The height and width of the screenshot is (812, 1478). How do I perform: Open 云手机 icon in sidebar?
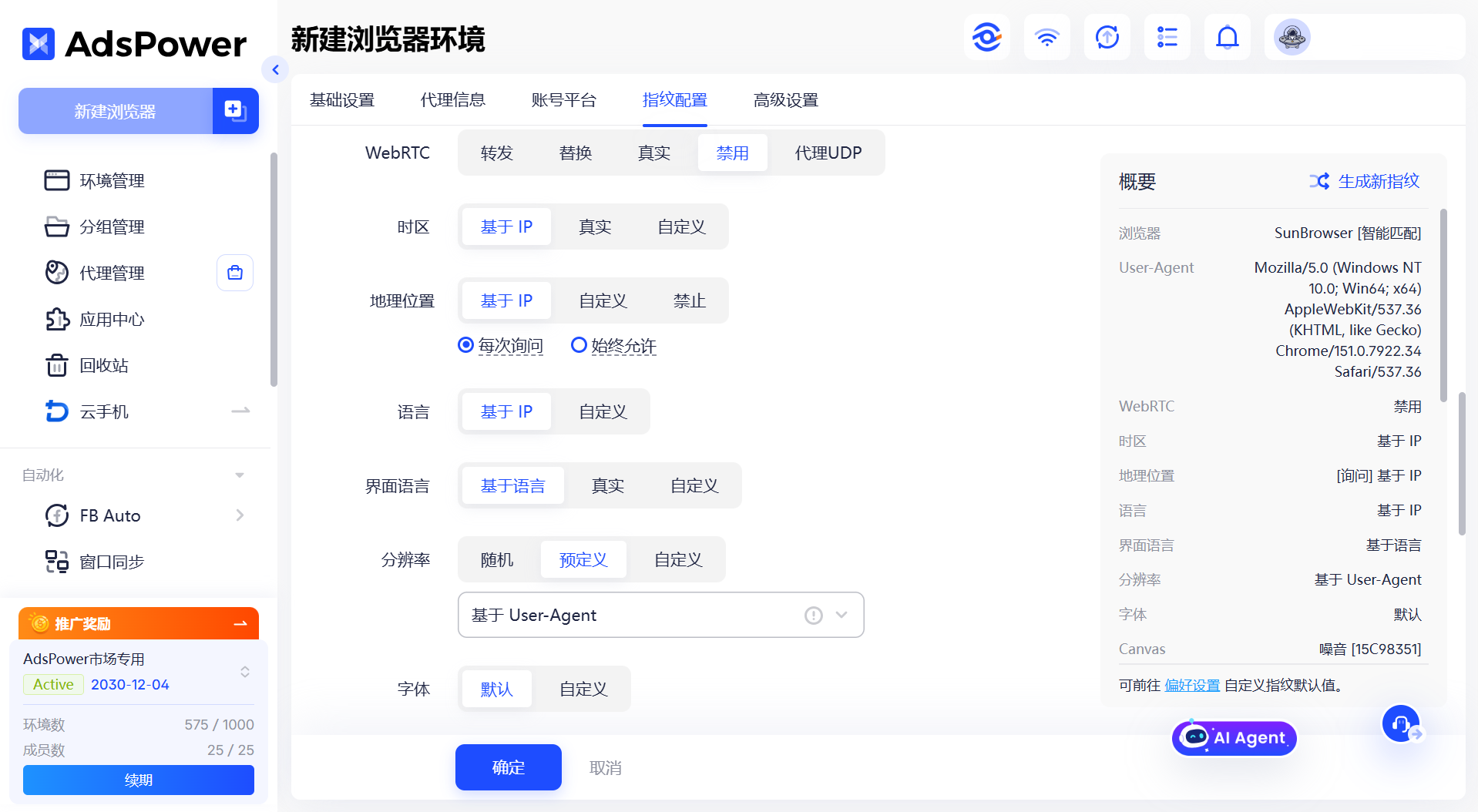[57, 411]
